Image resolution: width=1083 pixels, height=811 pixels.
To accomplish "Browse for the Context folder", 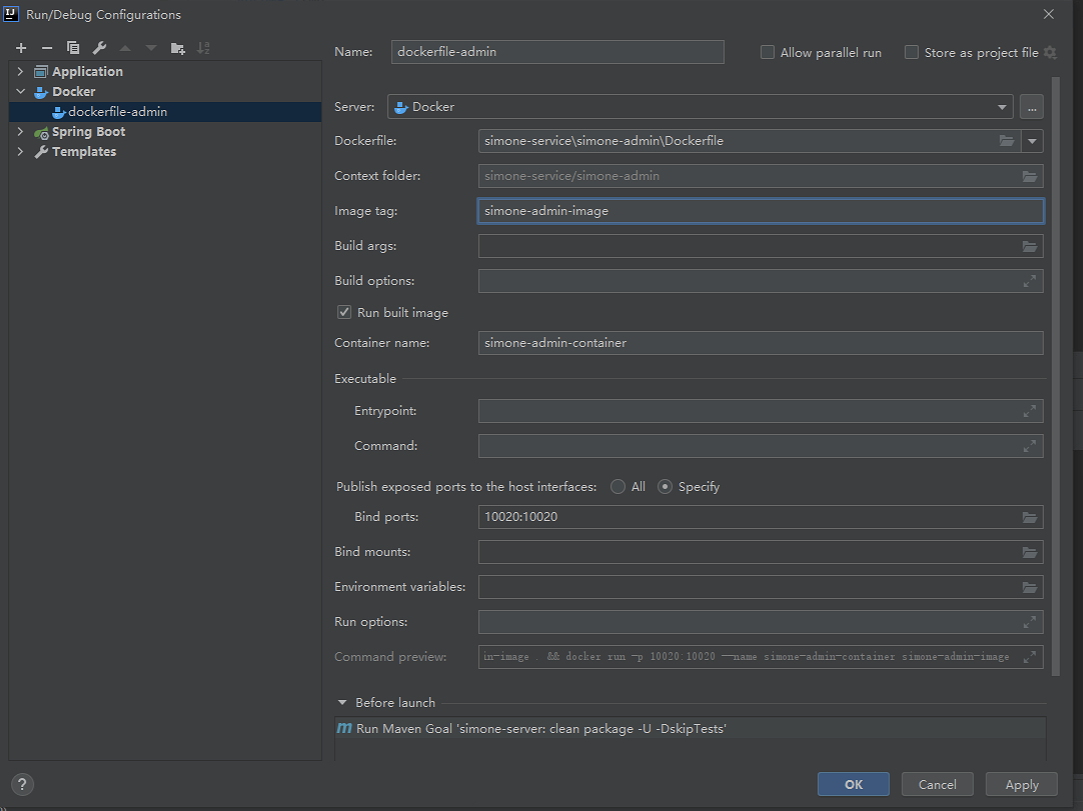I will 1030,176.
